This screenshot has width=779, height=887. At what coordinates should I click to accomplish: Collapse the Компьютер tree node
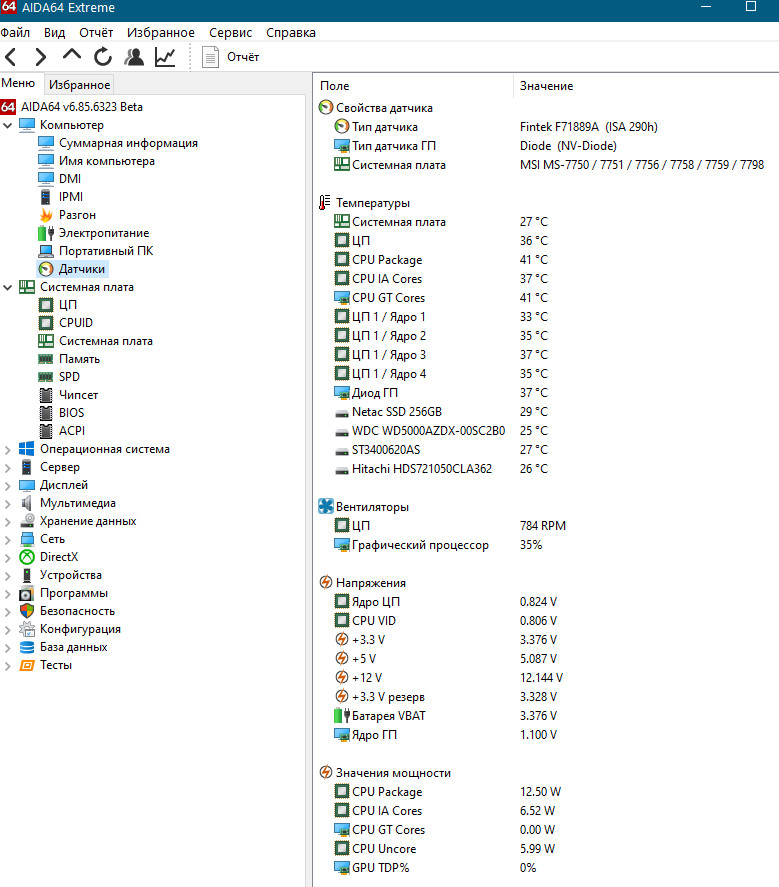tap(7, 125)
